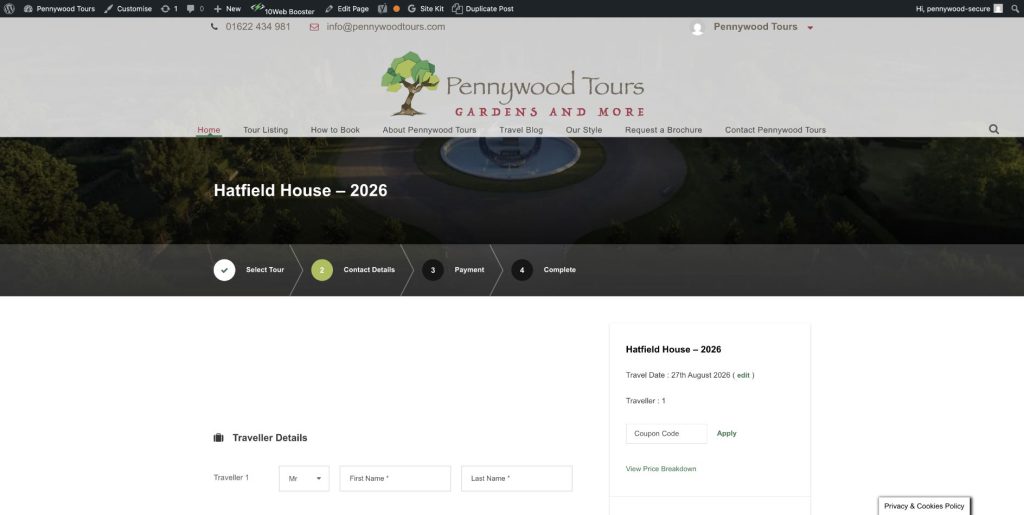Focus the First Name field
1024x515 pixels.
[x=395, y=478]
